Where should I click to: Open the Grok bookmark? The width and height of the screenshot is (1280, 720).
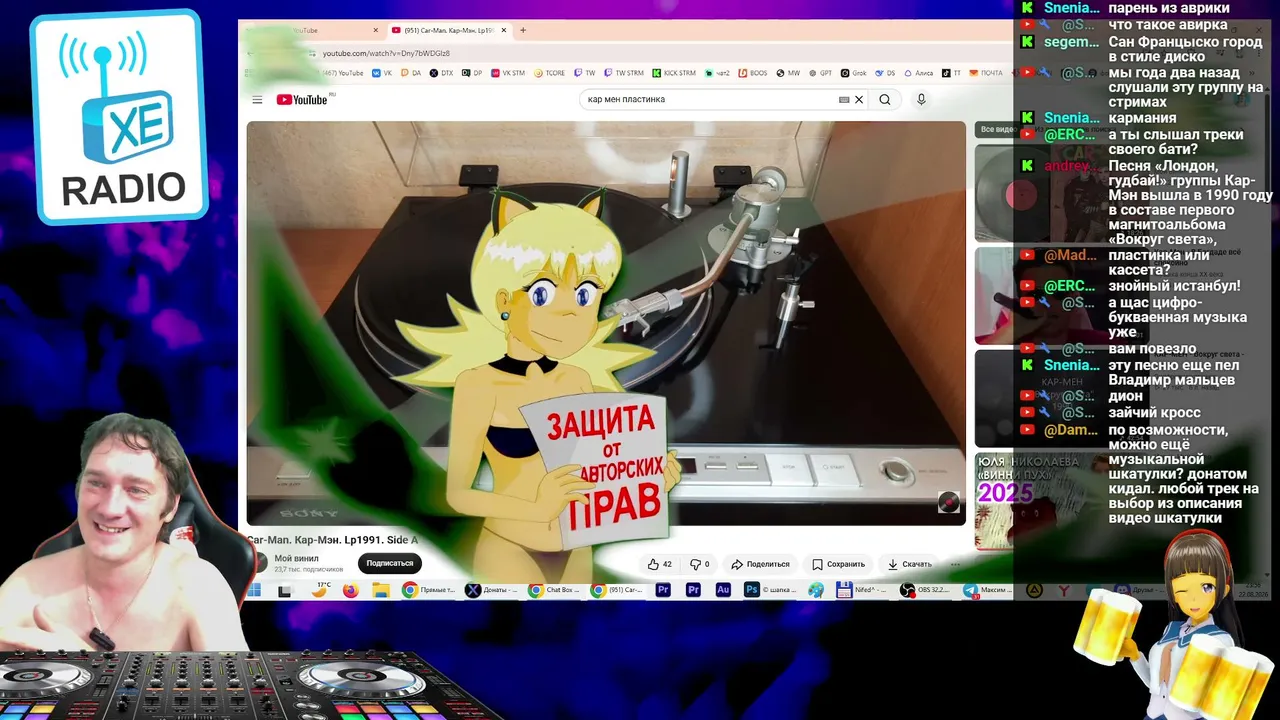[x=854, y=73]
